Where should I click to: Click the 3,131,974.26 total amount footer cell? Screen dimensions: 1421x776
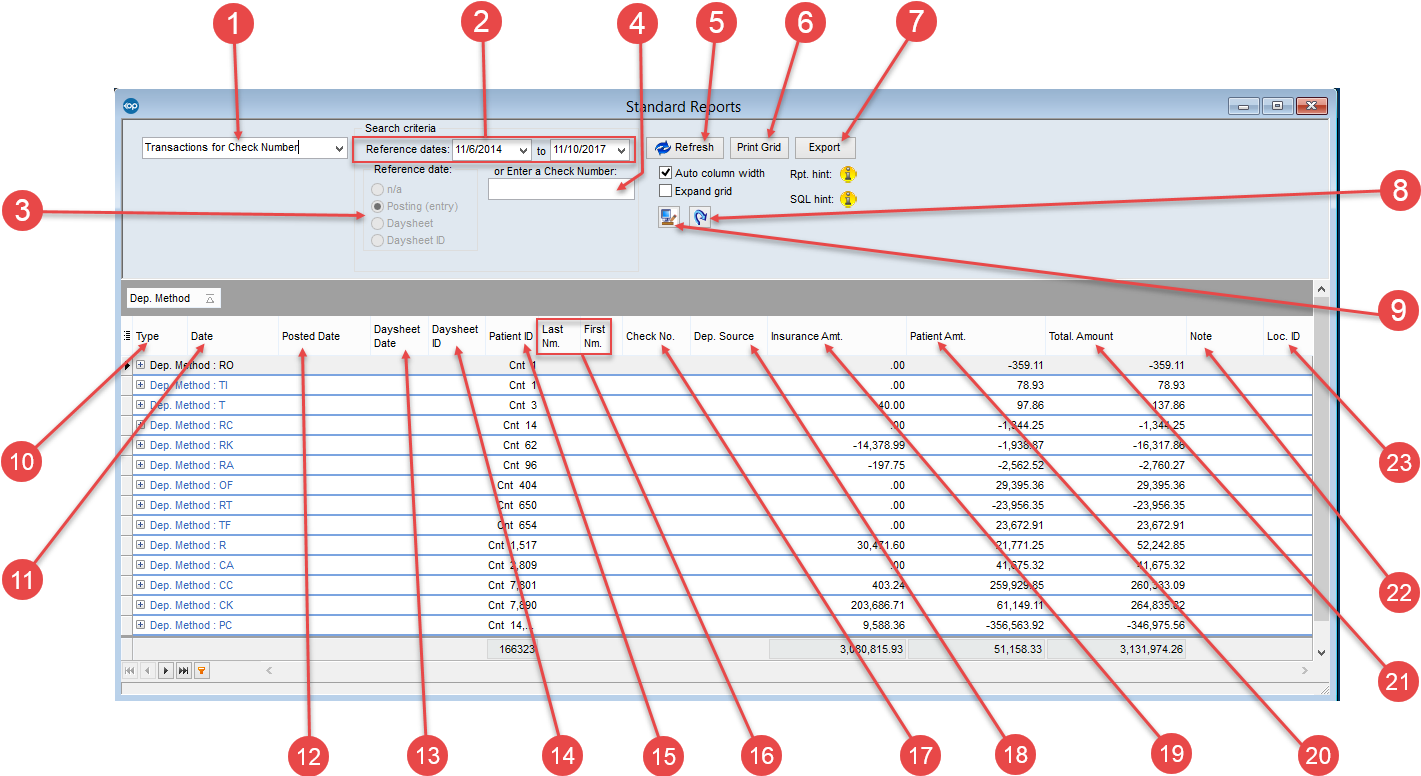1116,649
